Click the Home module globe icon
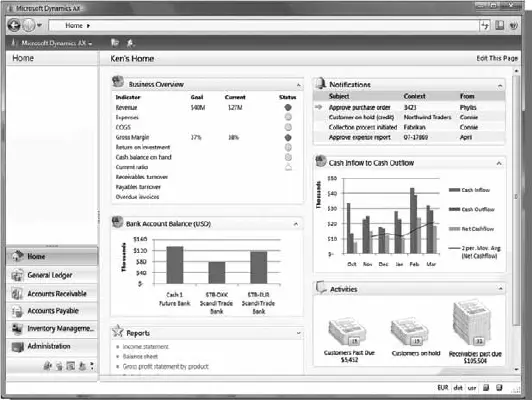This screenshot has width=532, height=400. click(x=17, y=256)
